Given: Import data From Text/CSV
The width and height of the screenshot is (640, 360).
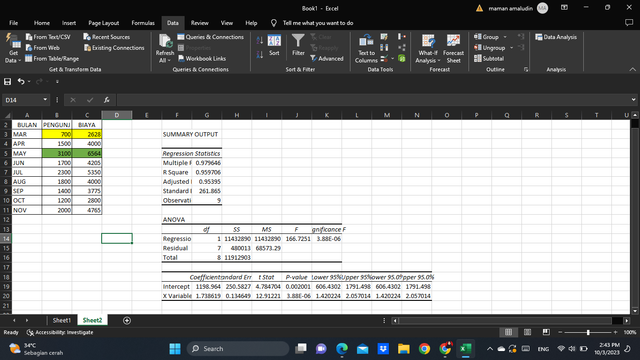Looking at the screenshot, I should pyautogui.click(x=48, y=37).
